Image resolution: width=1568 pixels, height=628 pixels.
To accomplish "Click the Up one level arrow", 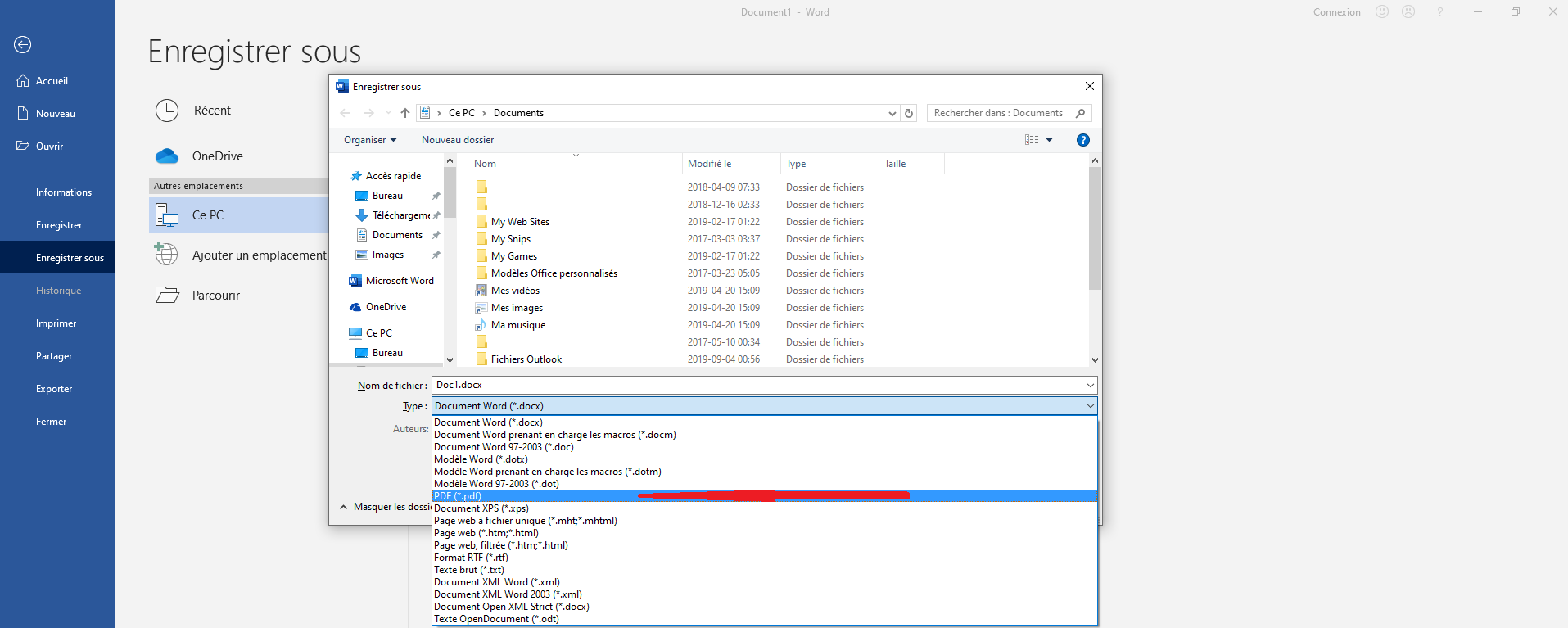I will click(405, 113).
